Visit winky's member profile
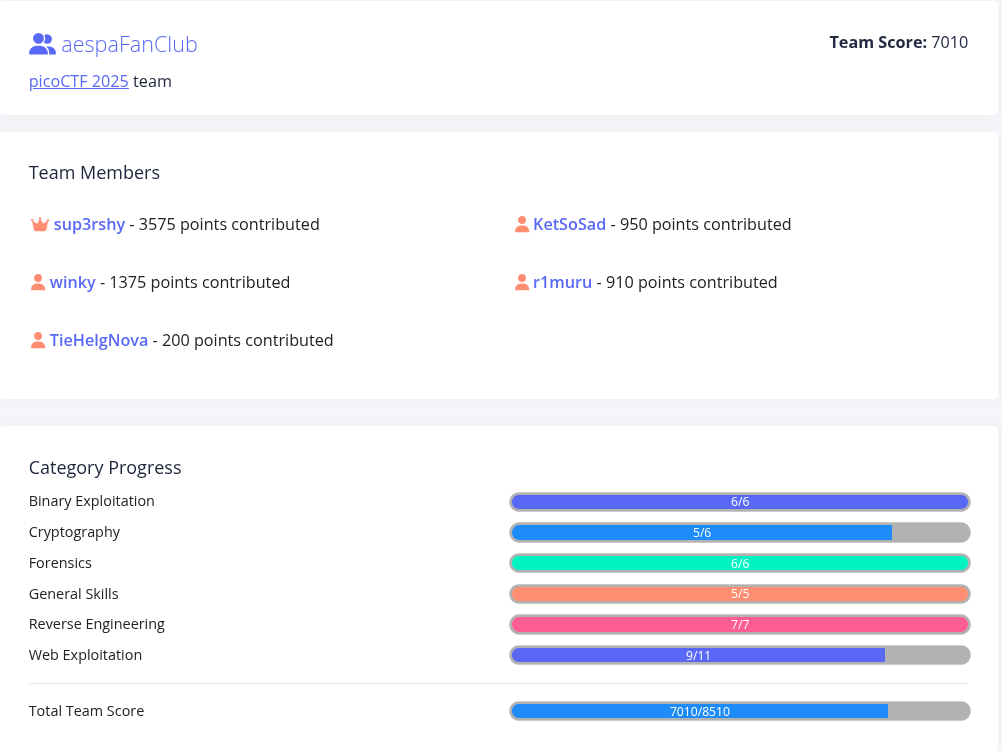 point(72,283)
